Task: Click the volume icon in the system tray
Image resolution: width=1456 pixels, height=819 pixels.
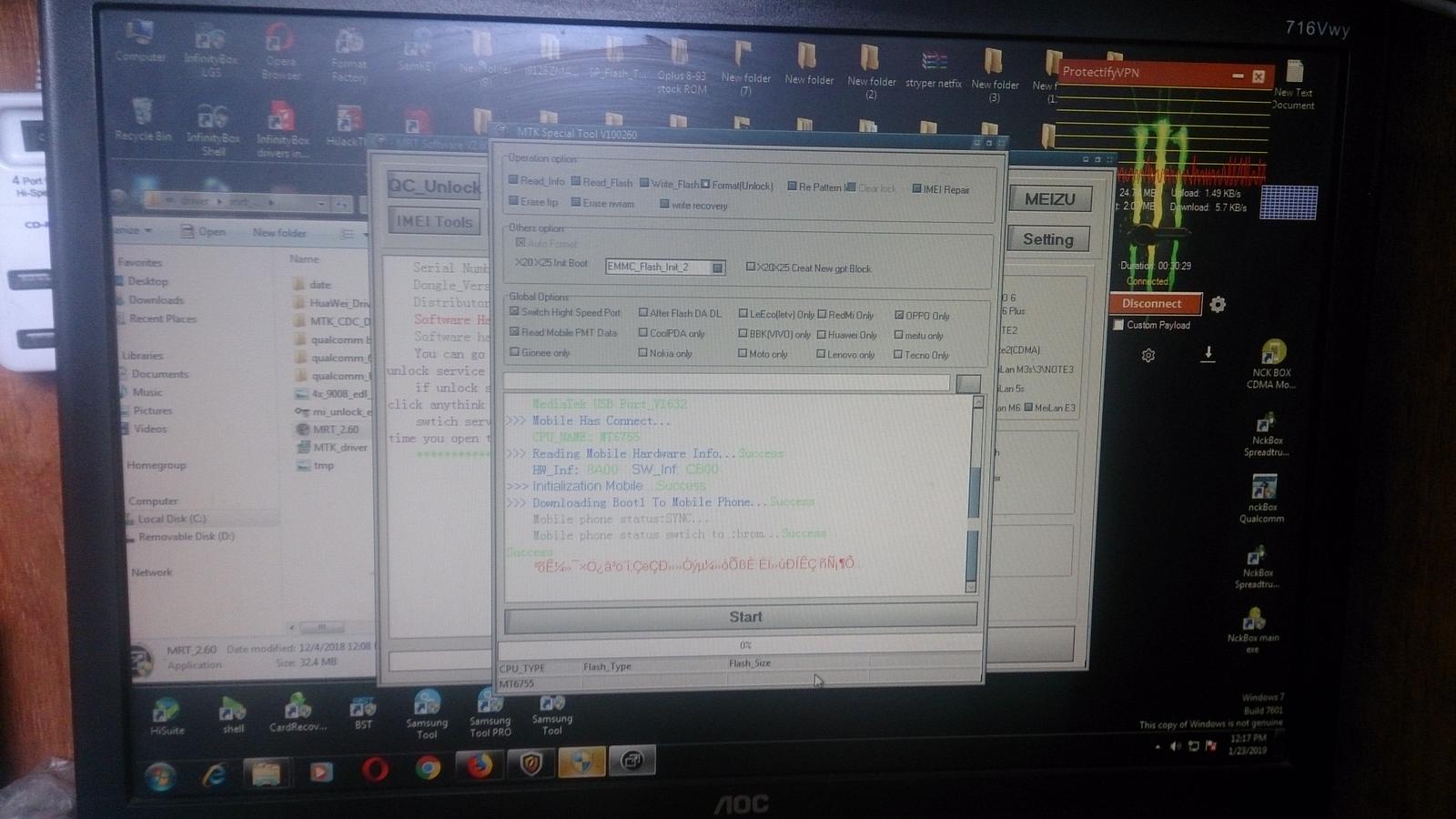Action: [1175, 747]
